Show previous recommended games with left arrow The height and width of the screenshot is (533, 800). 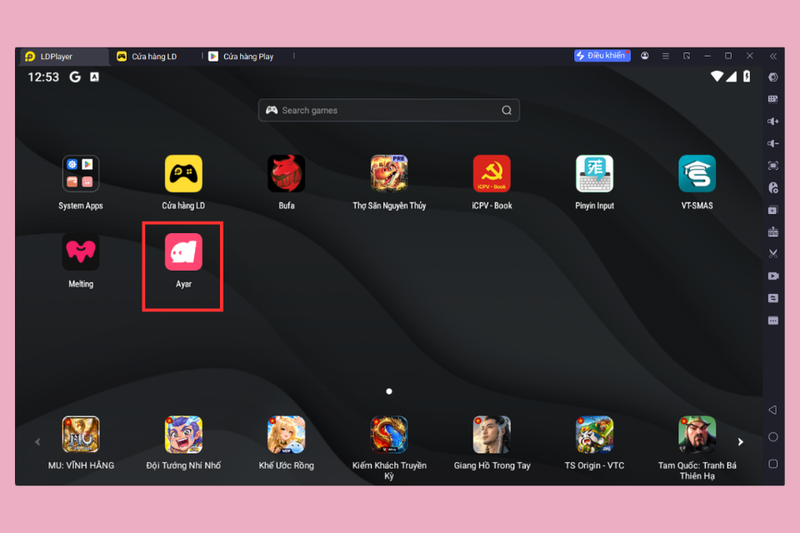[37, 442]
